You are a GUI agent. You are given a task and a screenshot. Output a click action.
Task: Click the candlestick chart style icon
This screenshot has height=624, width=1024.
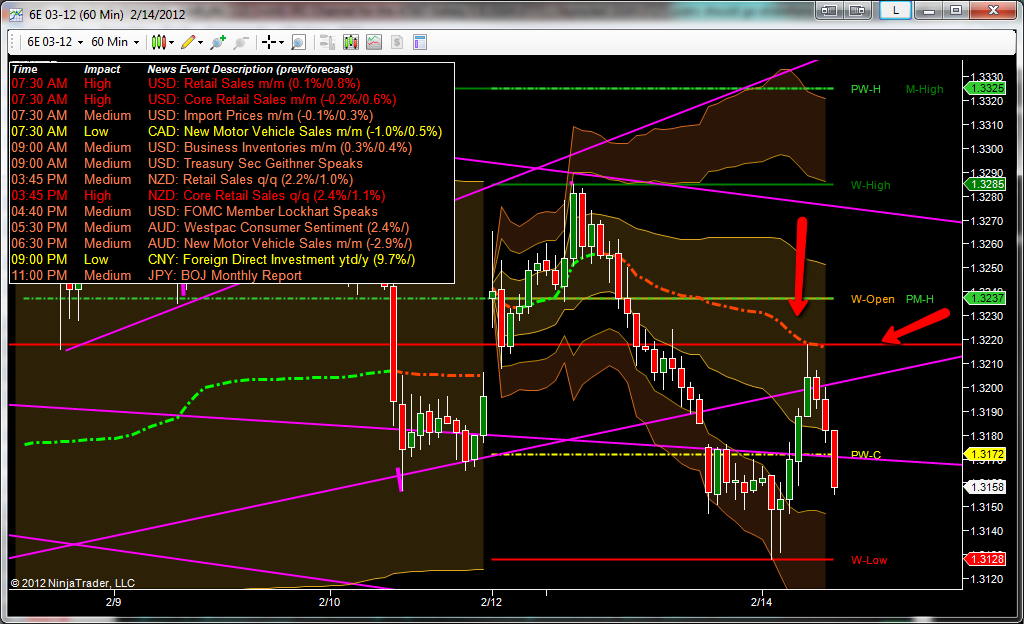coord(158,42)
